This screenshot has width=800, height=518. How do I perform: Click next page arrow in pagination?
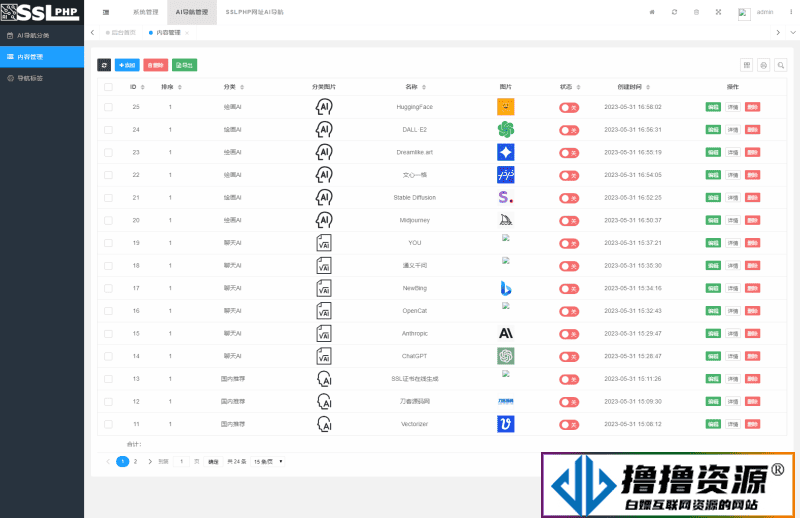[x=149, y=461]
